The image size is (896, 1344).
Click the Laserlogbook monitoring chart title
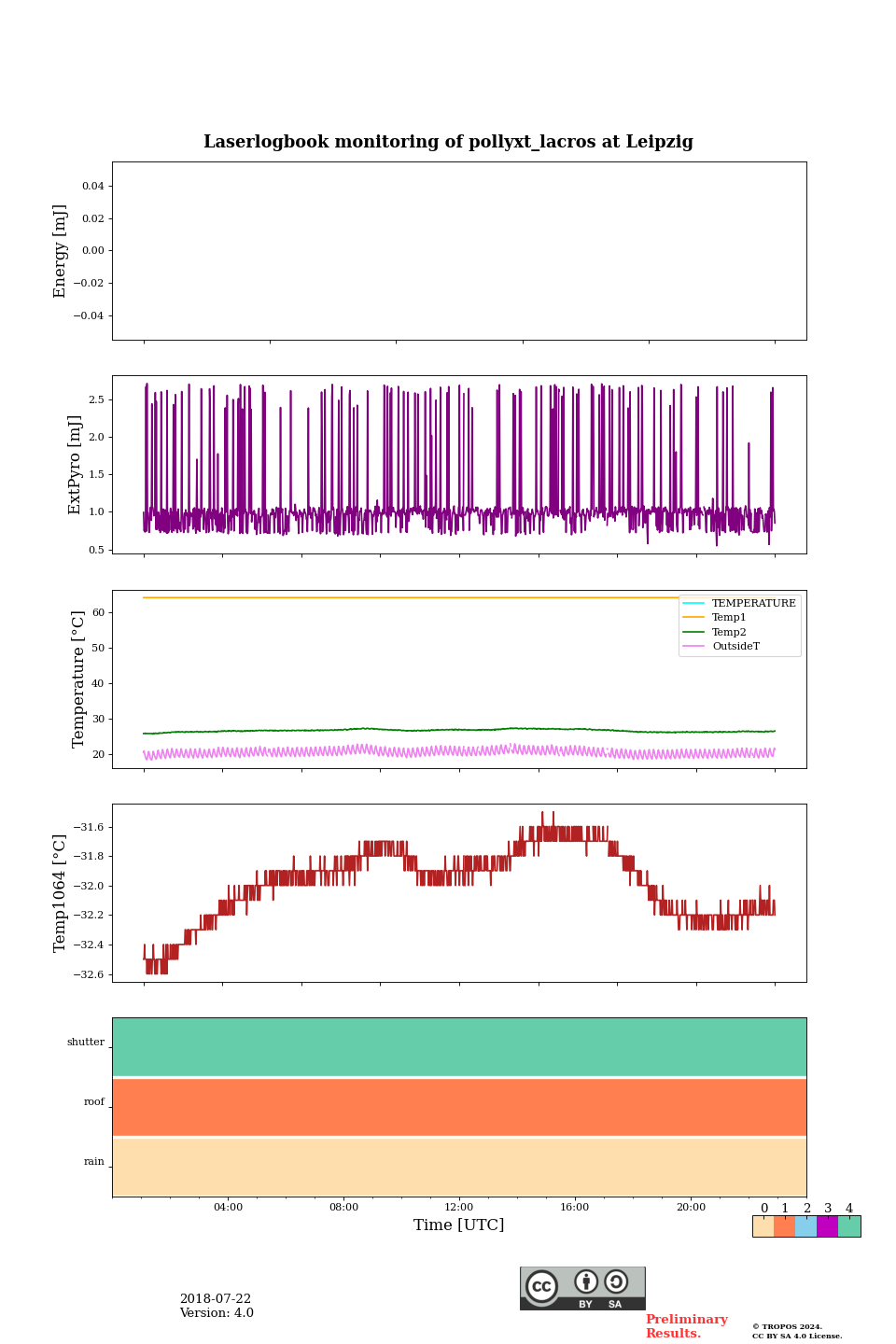coord(448,142)
